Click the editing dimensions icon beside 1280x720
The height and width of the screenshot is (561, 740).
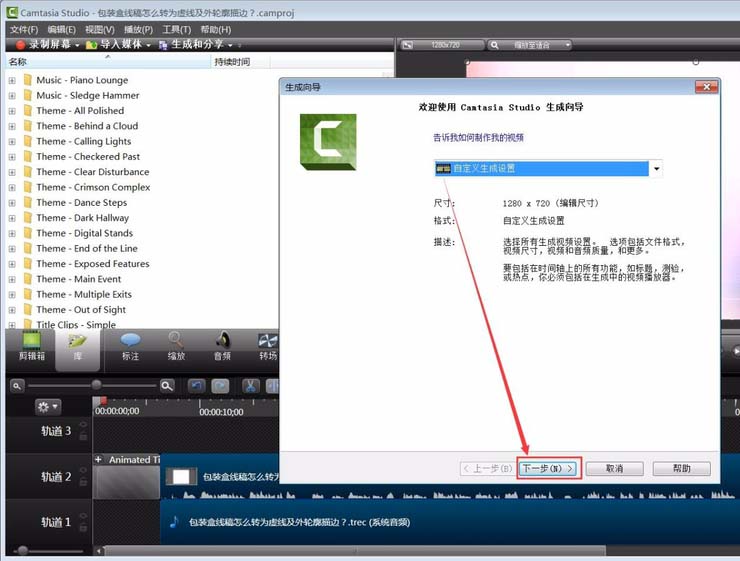[x=407, y=45]
